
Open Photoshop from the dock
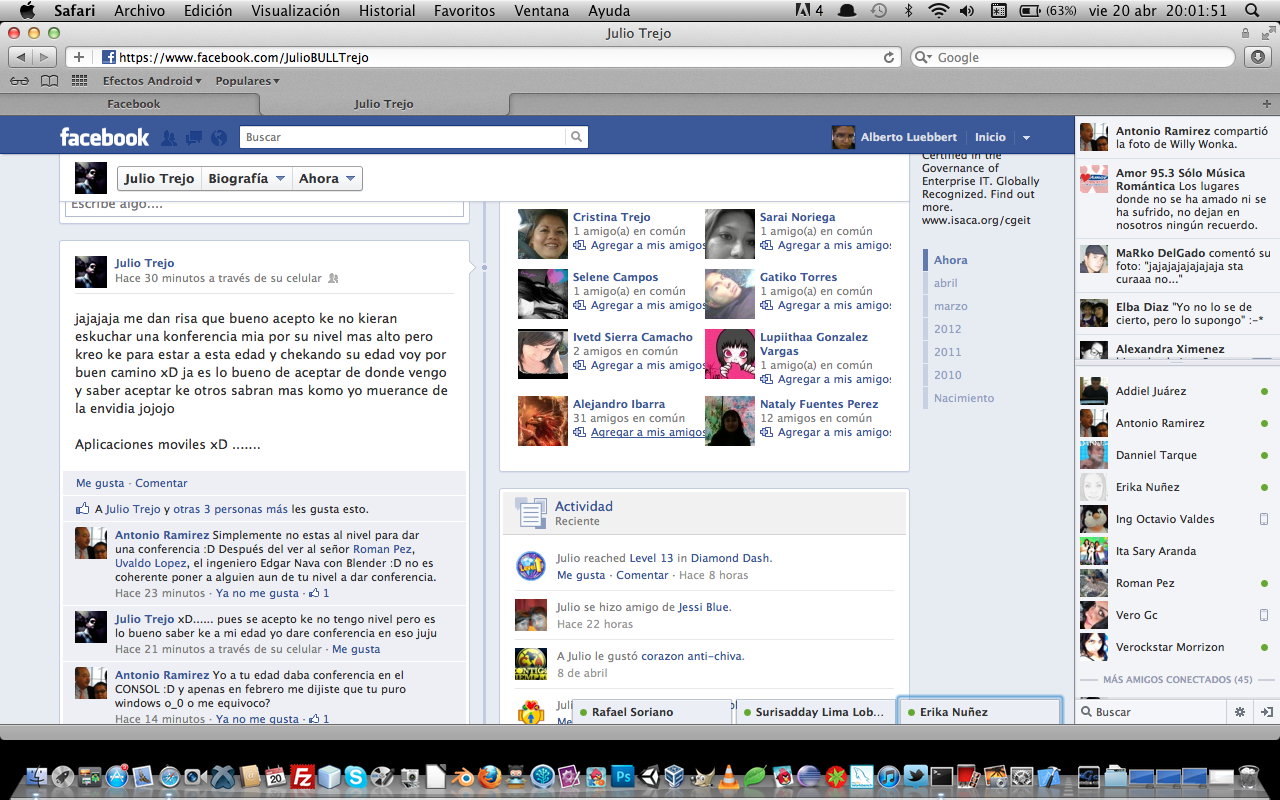tap(623, 776)
